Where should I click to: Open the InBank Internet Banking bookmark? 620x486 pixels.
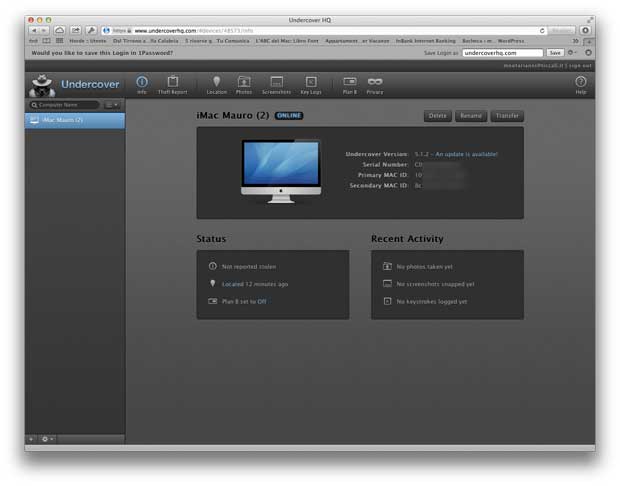pos(425,41)
